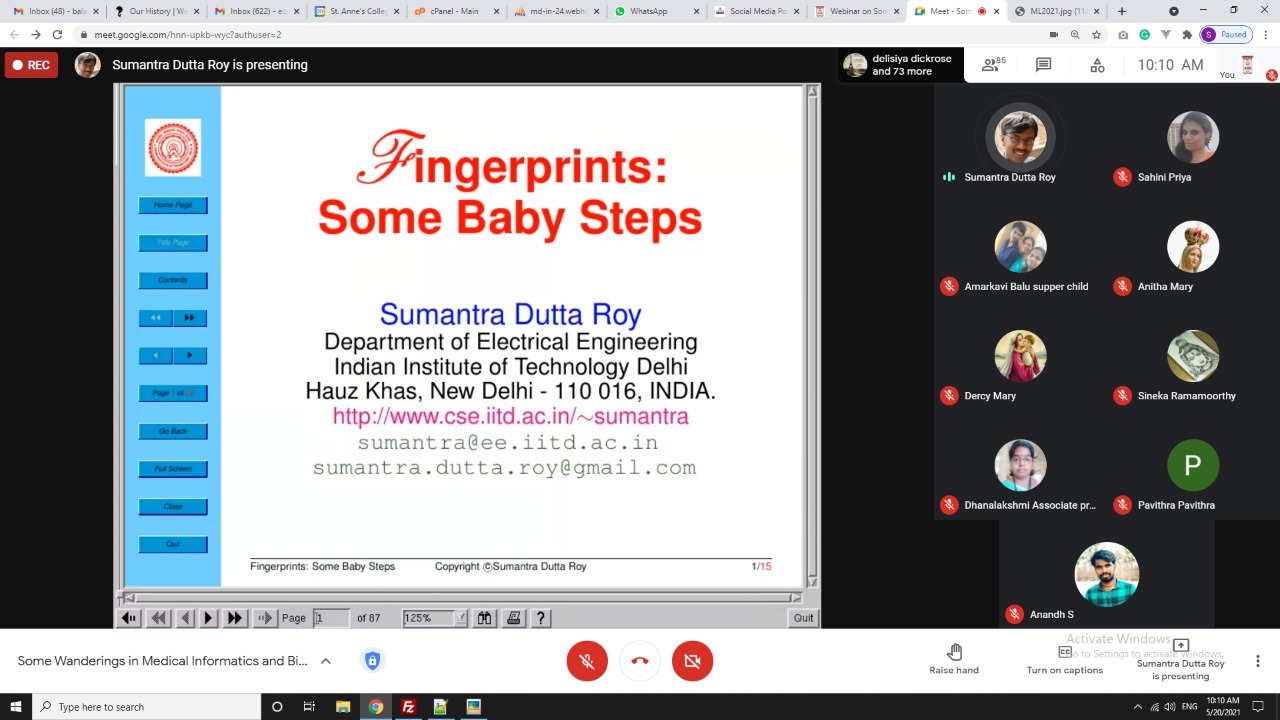Click the next-page arrow in the presented viewer toolbar
The image size is (1280, 720).
point(208,618)
